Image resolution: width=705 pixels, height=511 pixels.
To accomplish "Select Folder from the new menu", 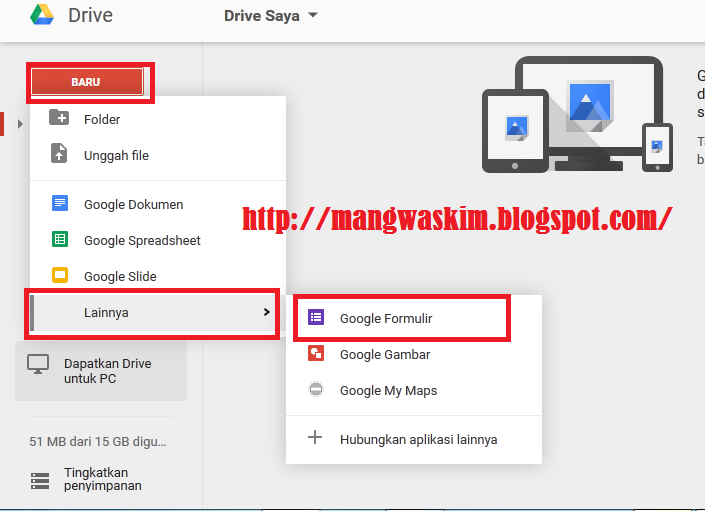I will tap(158, 119).
